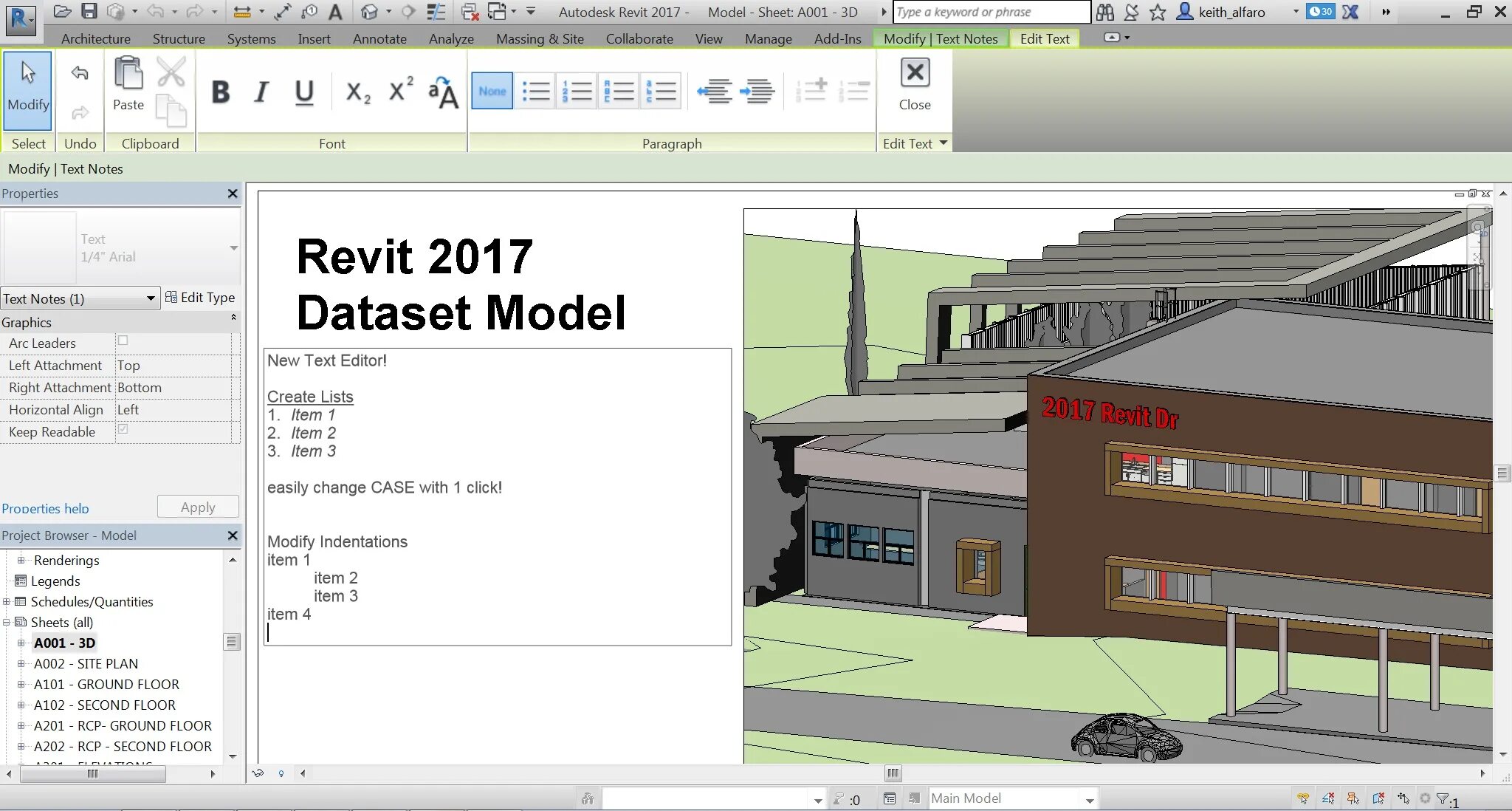Select the None list style toggle
1512x811 pixels.
tap(492, 92)
